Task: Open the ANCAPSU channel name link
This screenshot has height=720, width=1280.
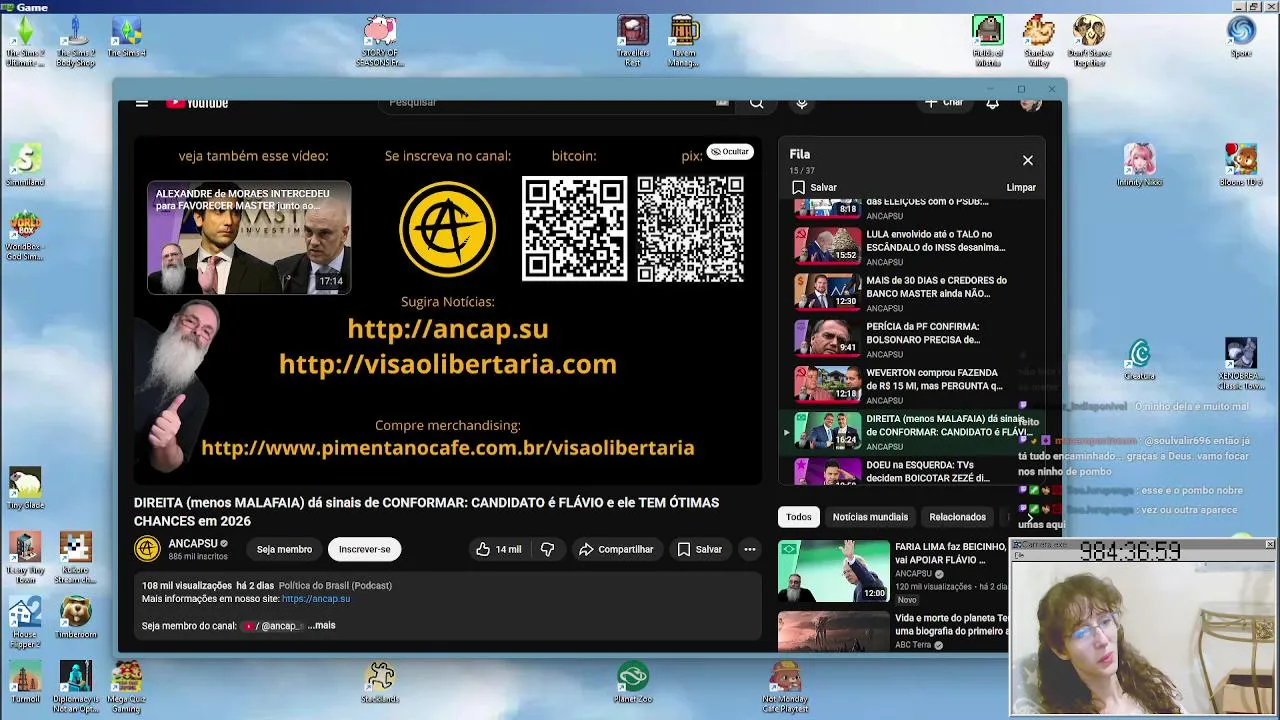Action: [193, 544]
